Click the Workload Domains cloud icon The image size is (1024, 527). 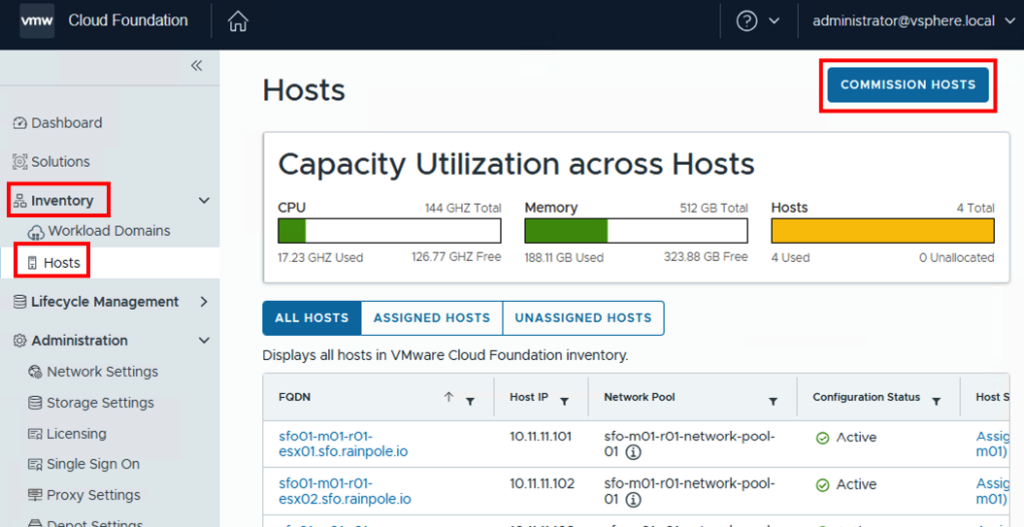(35, 232)
